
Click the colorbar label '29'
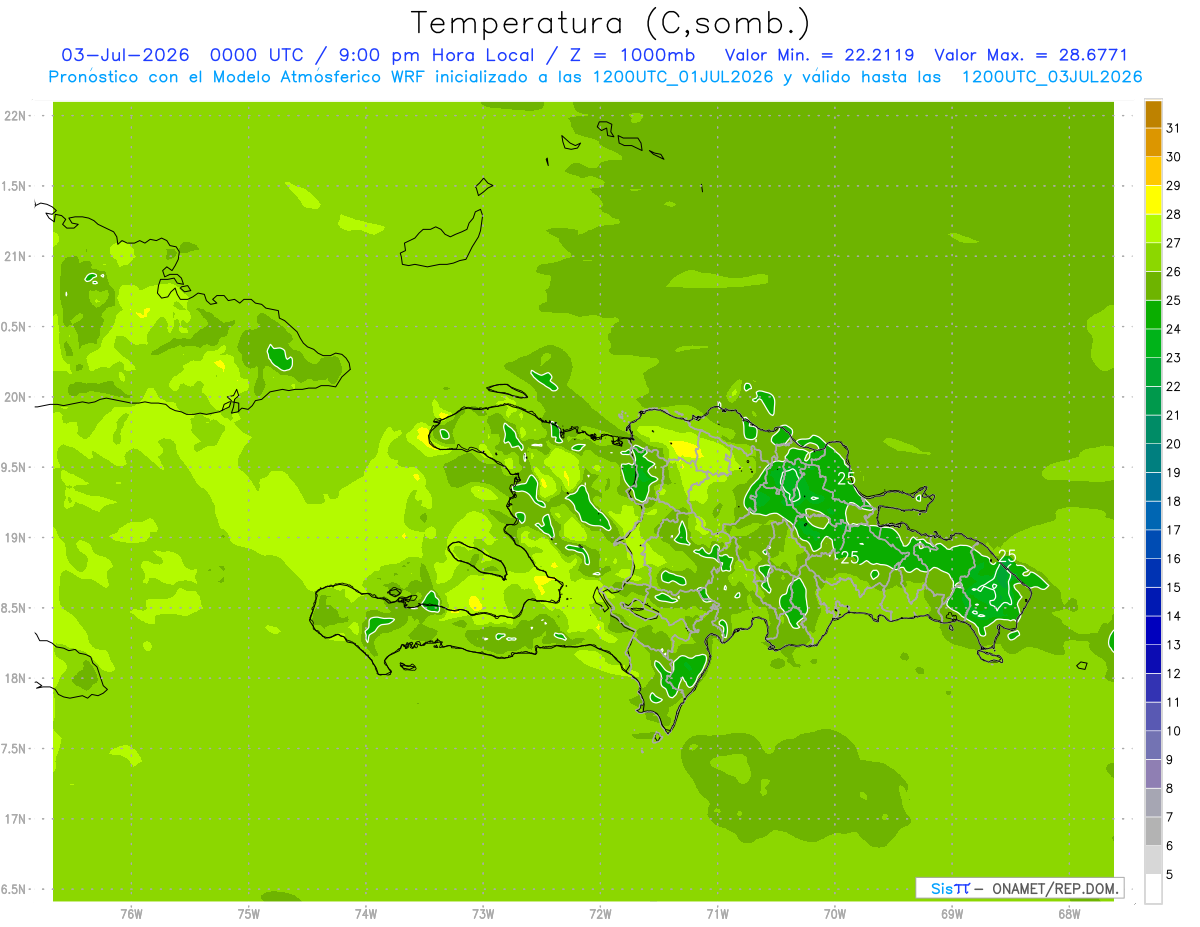coord(1174,186)
